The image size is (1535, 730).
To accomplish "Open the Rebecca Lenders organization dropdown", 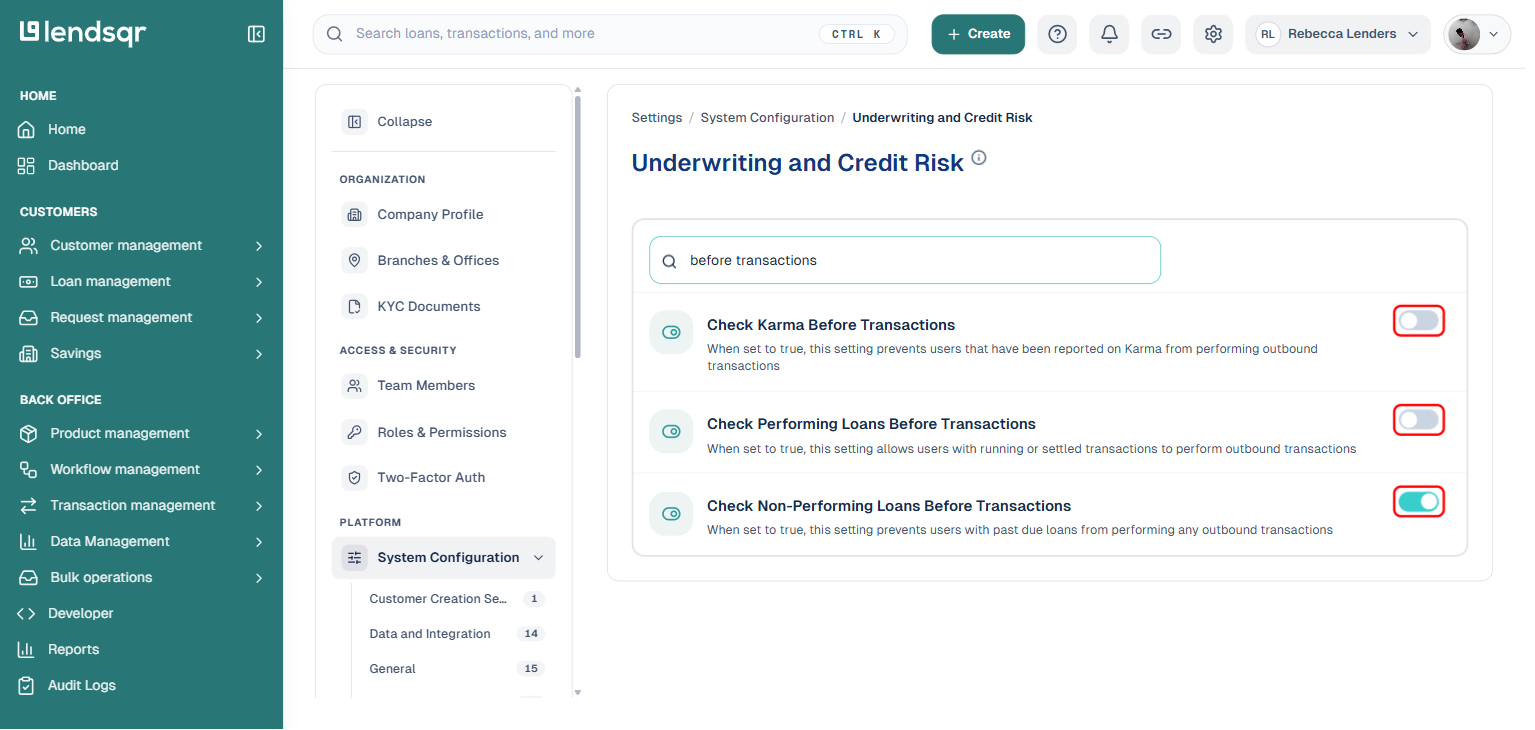I will tap(1338, 34).
